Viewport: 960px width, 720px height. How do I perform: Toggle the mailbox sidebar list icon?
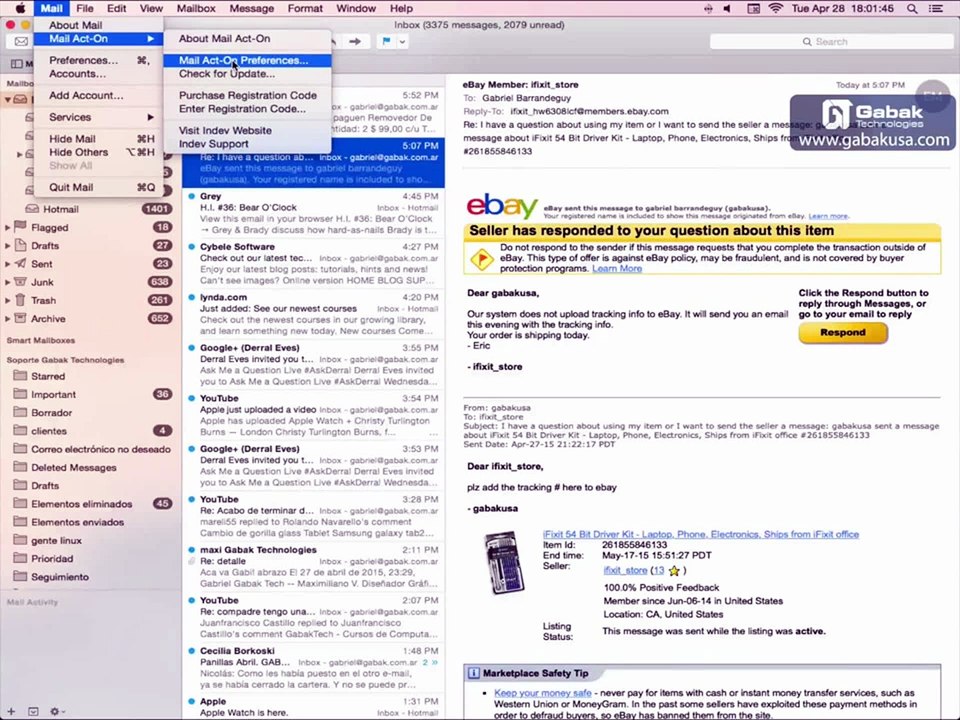click(17, 64)
